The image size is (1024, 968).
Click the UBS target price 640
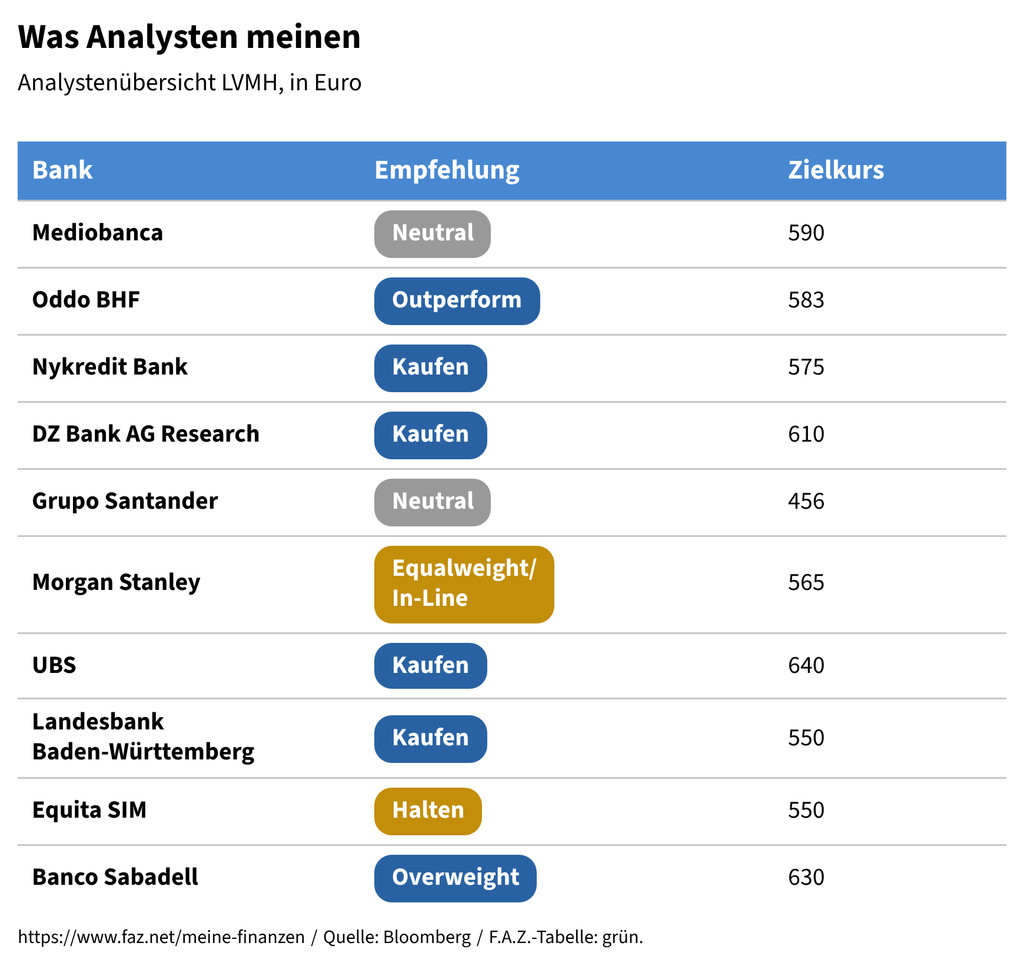tap(806, 665)
